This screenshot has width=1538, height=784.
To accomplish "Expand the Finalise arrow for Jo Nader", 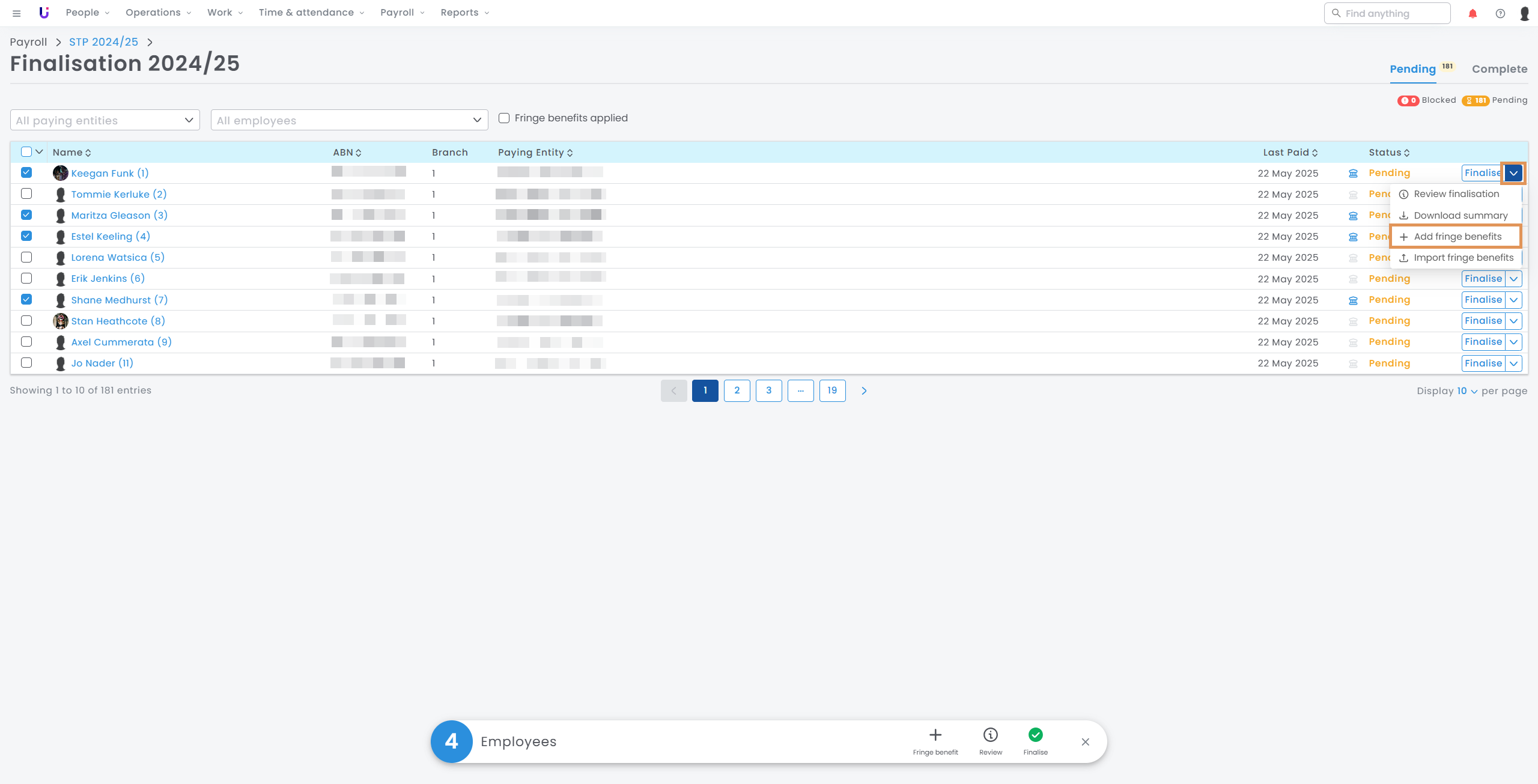I will point(1513,363).
